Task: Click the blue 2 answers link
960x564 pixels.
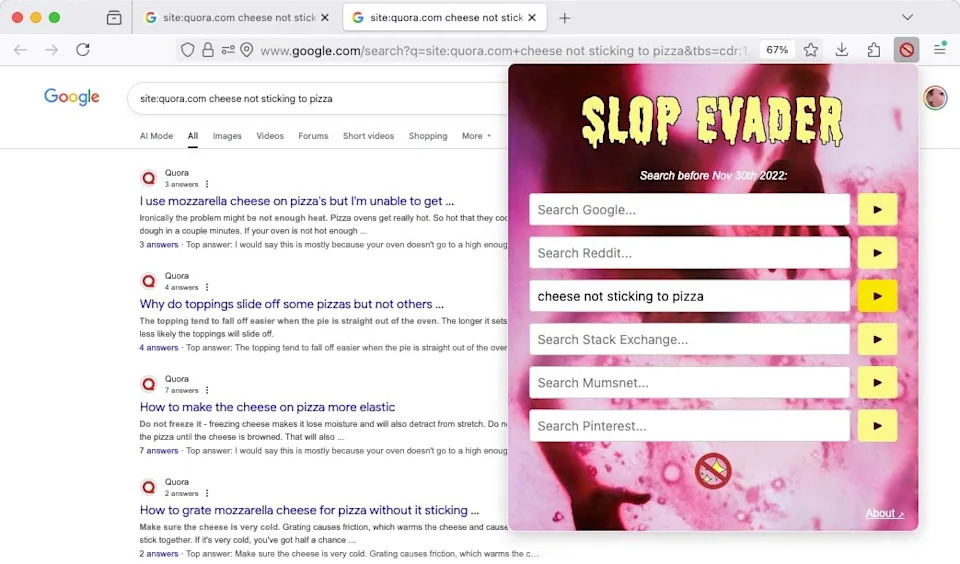Action: (159, 553)
